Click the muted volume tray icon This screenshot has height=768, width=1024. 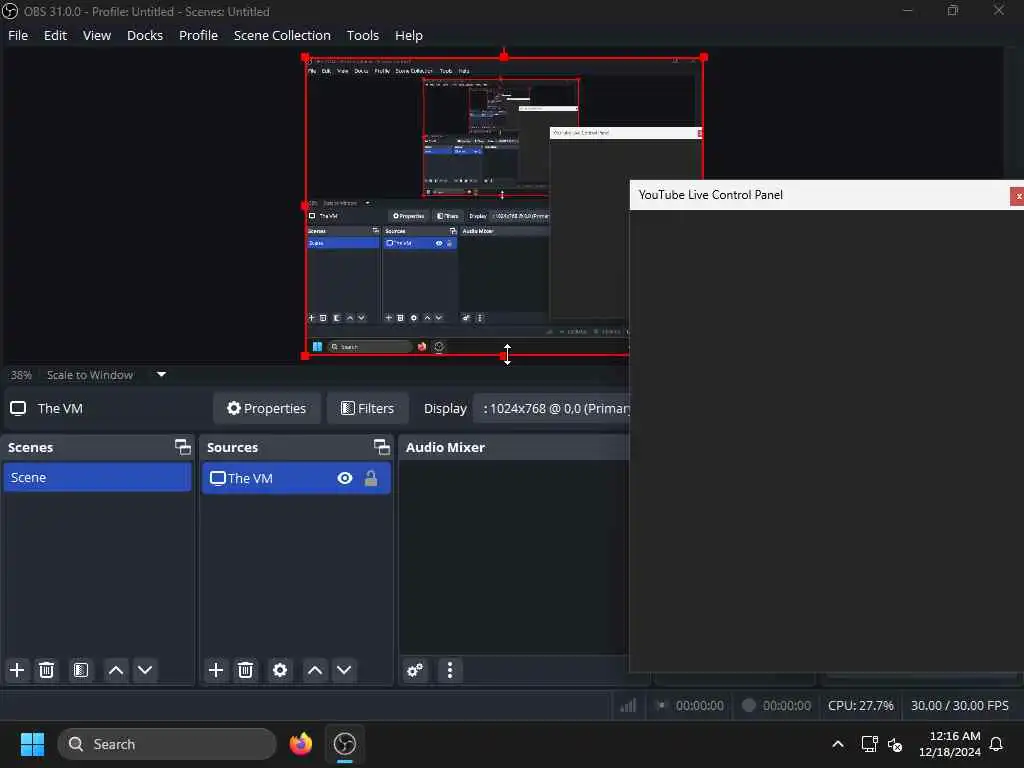pyautogui.click(x=895, y=744)
